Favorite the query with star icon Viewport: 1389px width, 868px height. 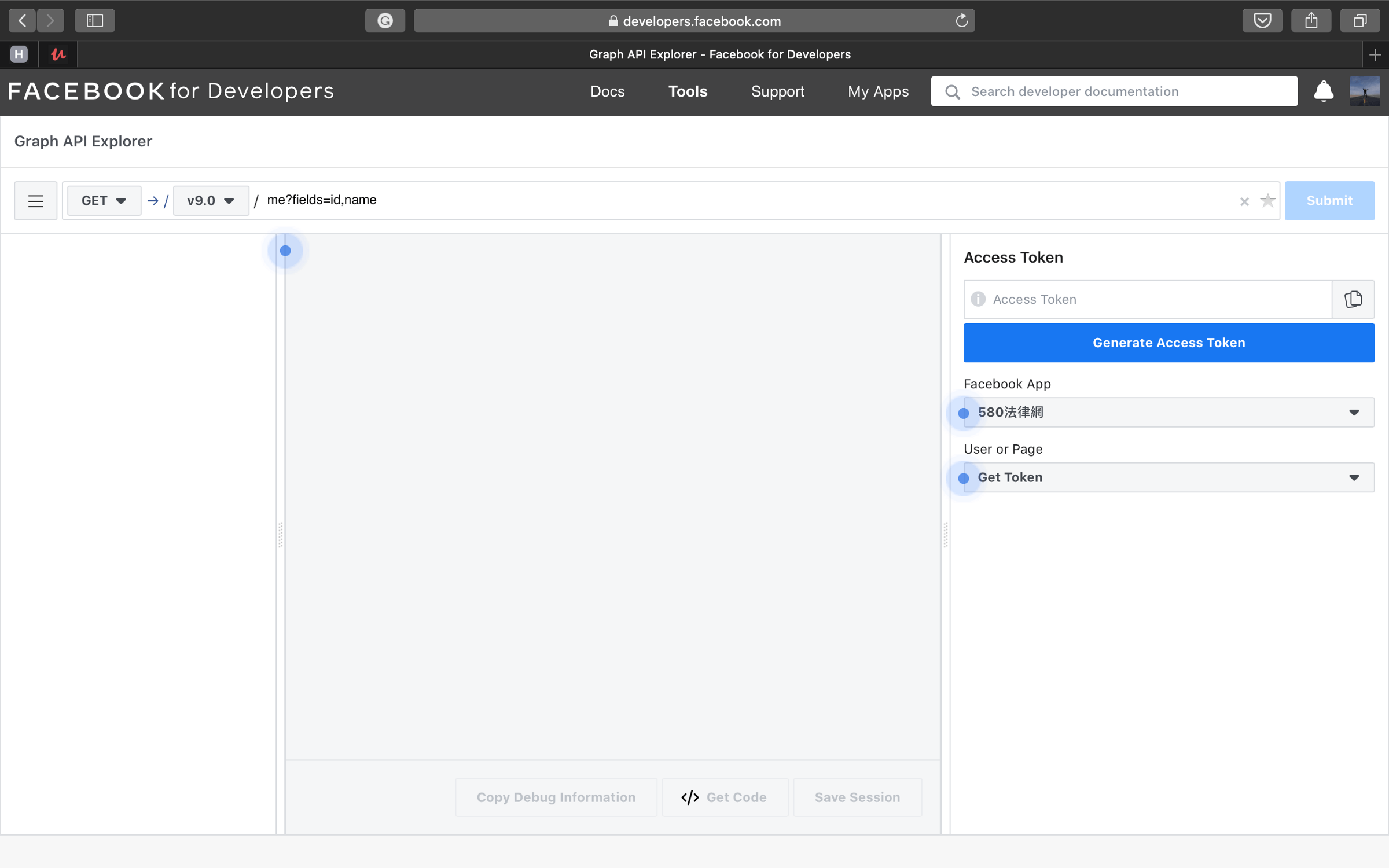click(x=1267, y=201)
